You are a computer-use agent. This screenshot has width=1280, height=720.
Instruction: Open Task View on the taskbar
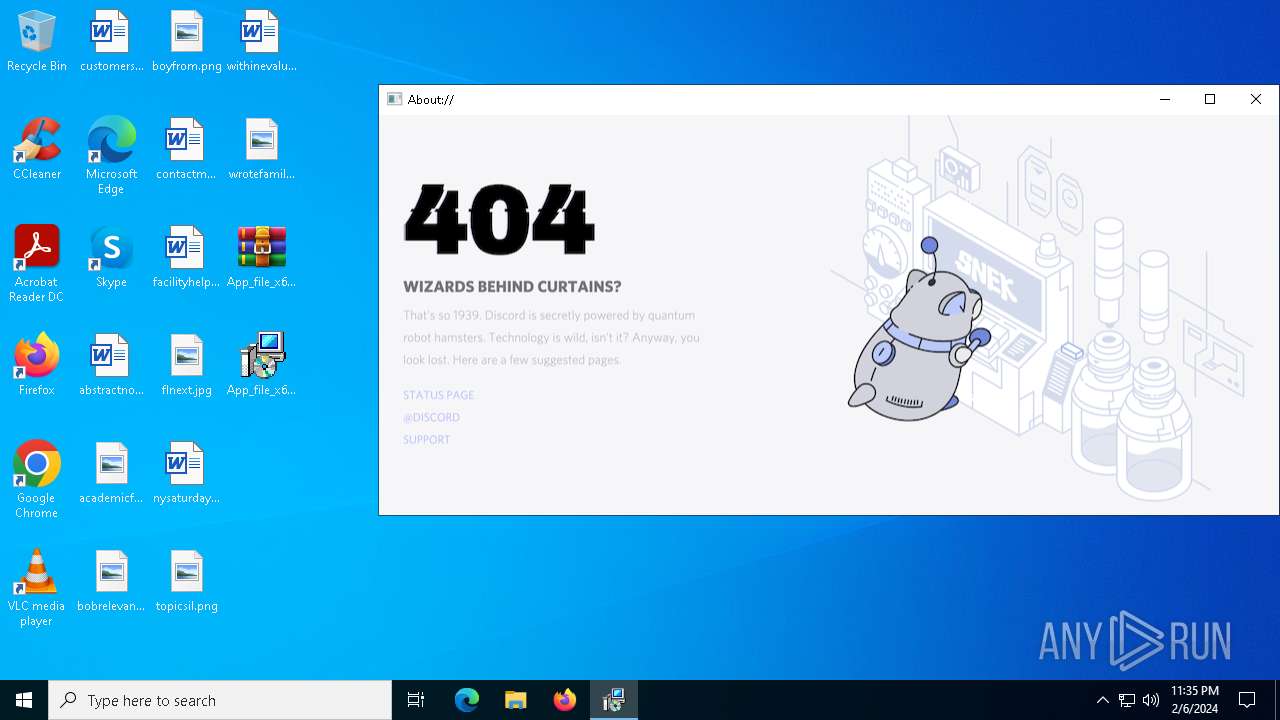click(x=416, y=700)
